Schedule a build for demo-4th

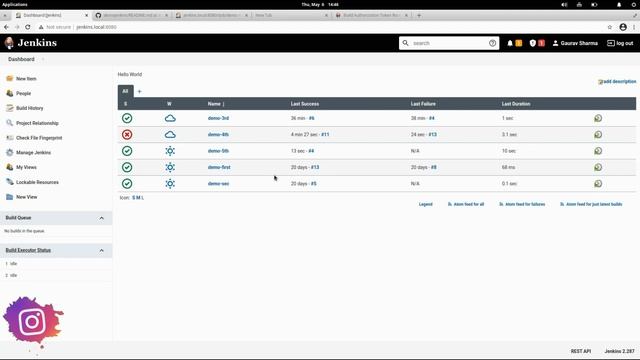598,134
